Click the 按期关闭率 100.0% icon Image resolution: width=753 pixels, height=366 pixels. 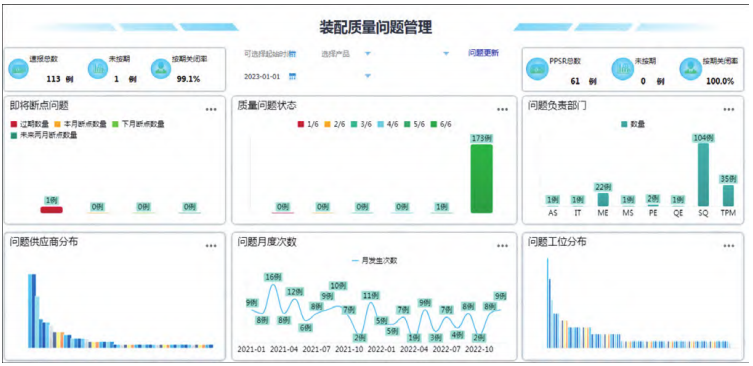690,69
